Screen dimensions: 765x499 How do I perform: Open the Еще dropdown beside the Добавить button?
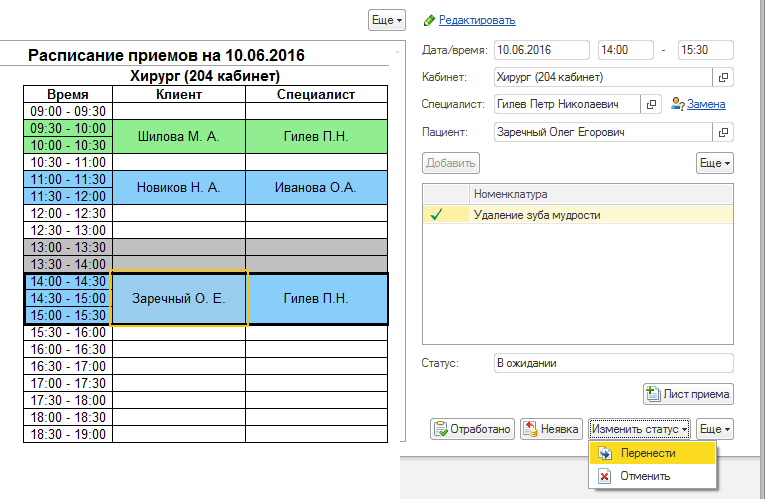(x=714, y=162)
